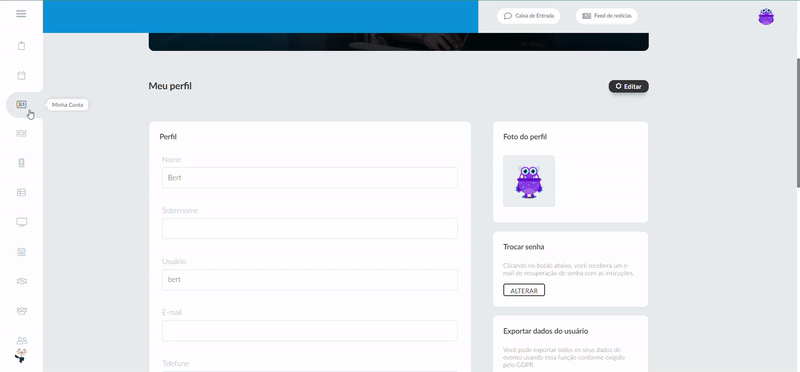This screenshot has width=800, height=372.
Task: Click the Perfil card title
Action: tap(168, 137)
